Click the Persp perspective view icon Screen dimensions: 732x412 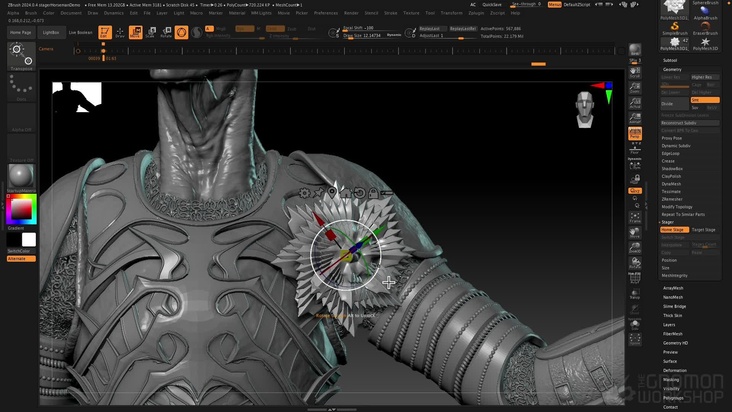click(635, 132)
